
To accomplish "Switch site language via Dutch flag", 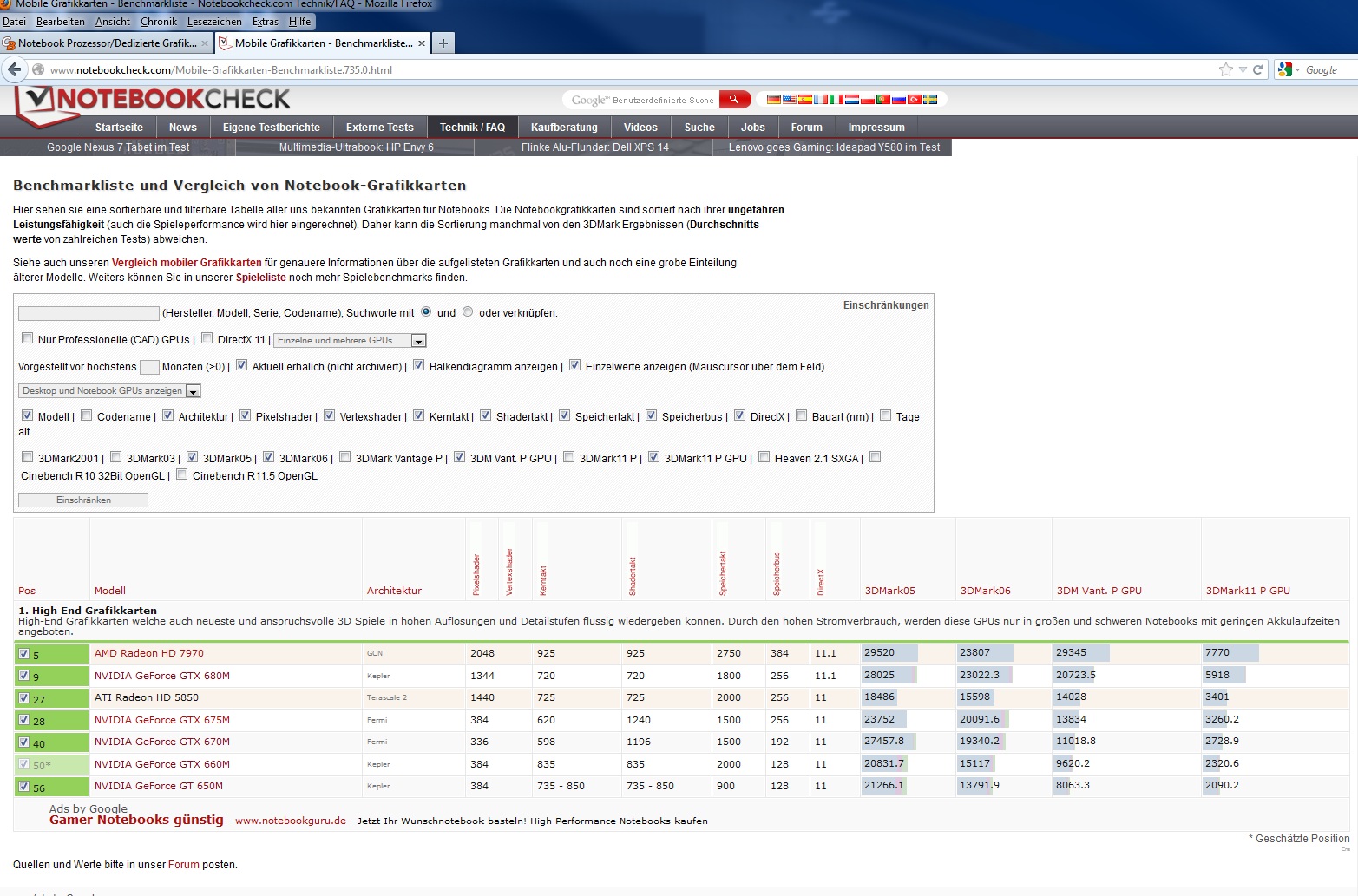I will coord(852,99).
